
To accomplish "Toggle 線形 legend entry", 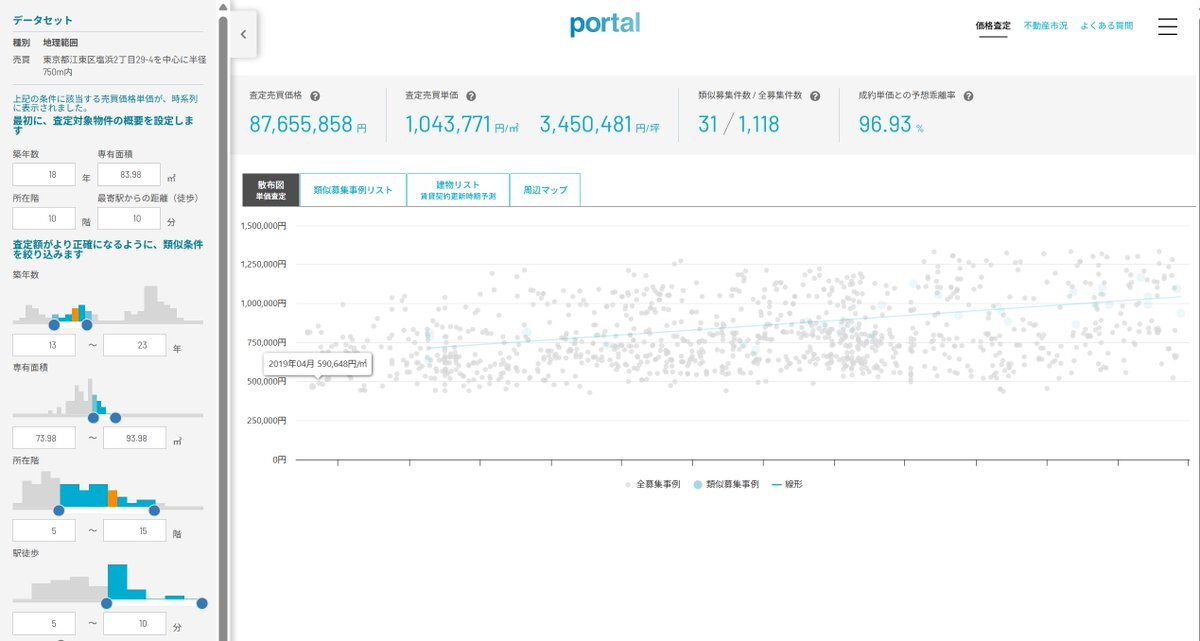I will [x=787, y=484].
